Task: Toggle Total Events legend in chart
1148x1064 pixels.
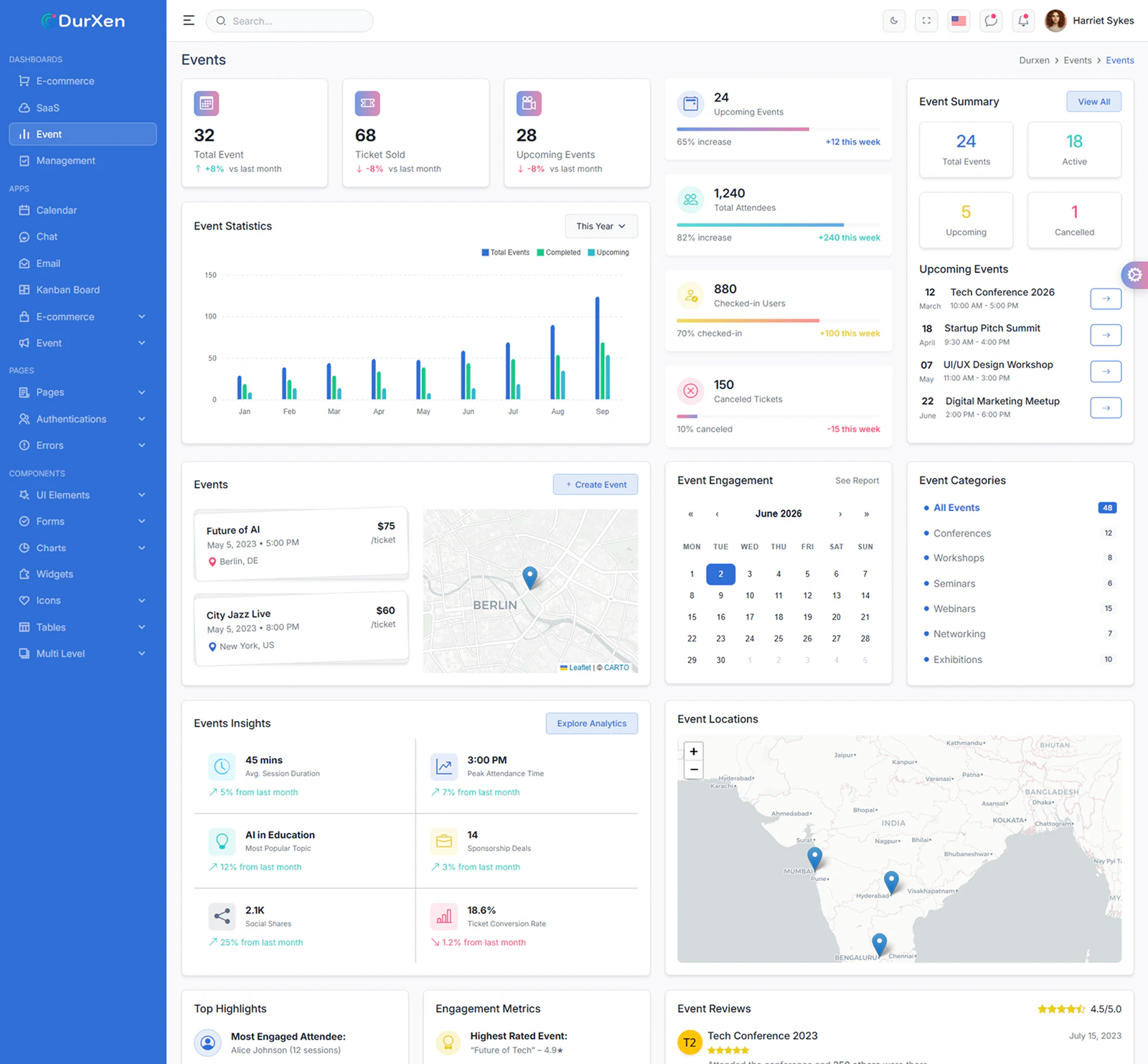Action: [505, 253]
